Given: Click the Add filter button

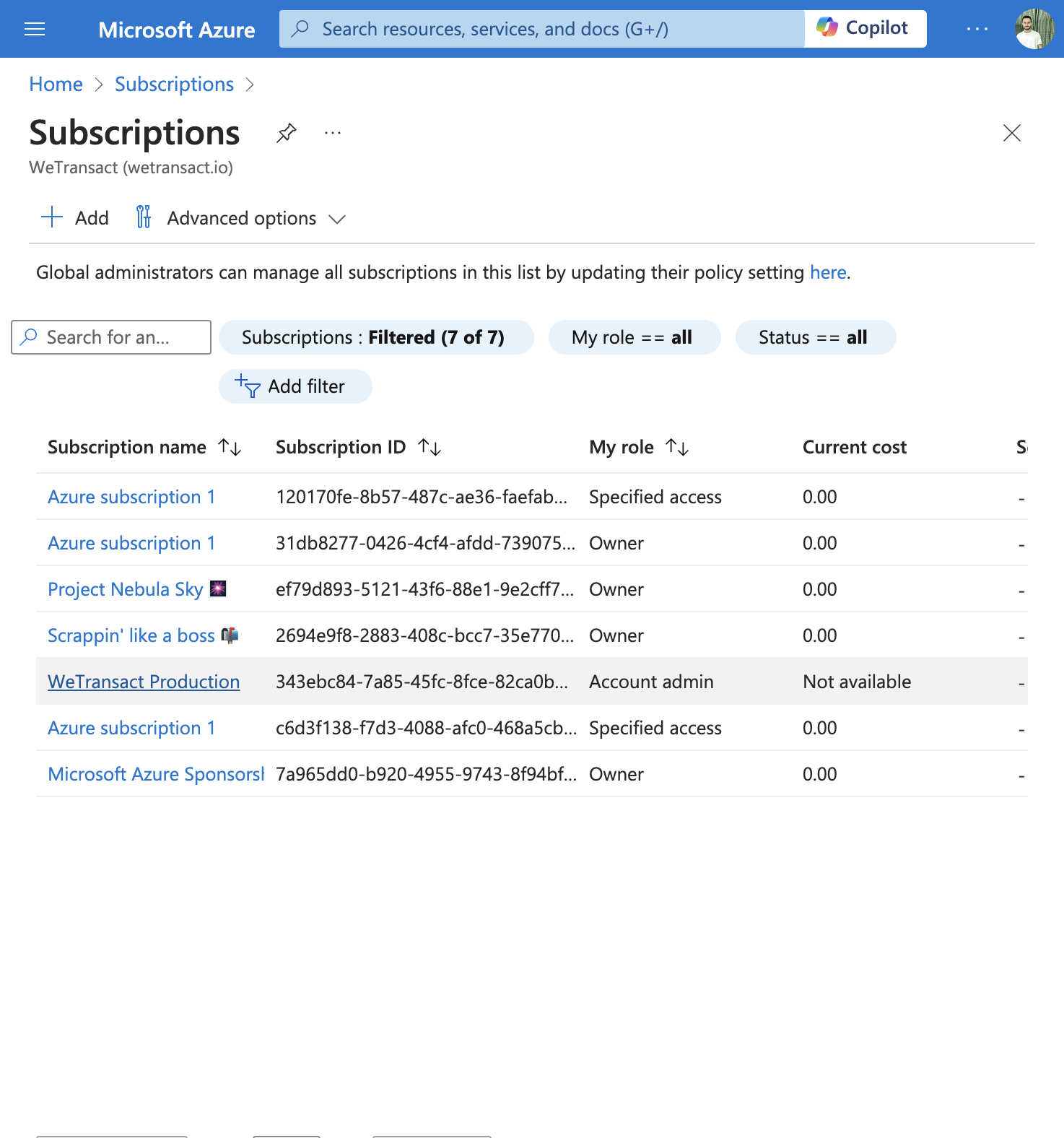Looking at the screenshot, I should pyautogui.click(x=295, y=386).
